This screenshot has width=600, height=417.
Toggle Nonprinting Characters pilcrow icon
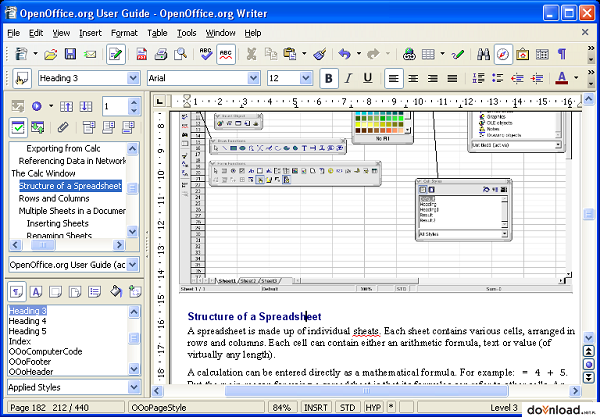[x=562, y=54]
